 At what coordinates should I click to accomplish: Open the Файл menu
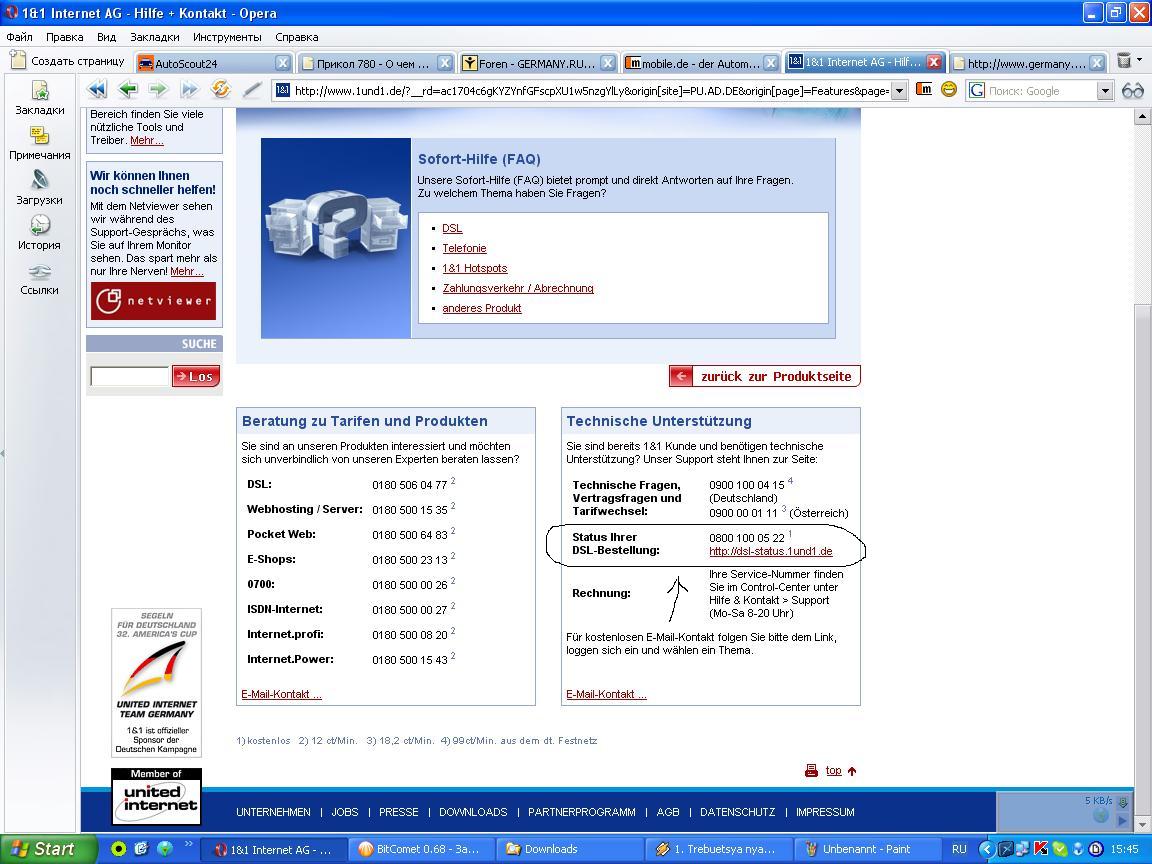(20, 37)
